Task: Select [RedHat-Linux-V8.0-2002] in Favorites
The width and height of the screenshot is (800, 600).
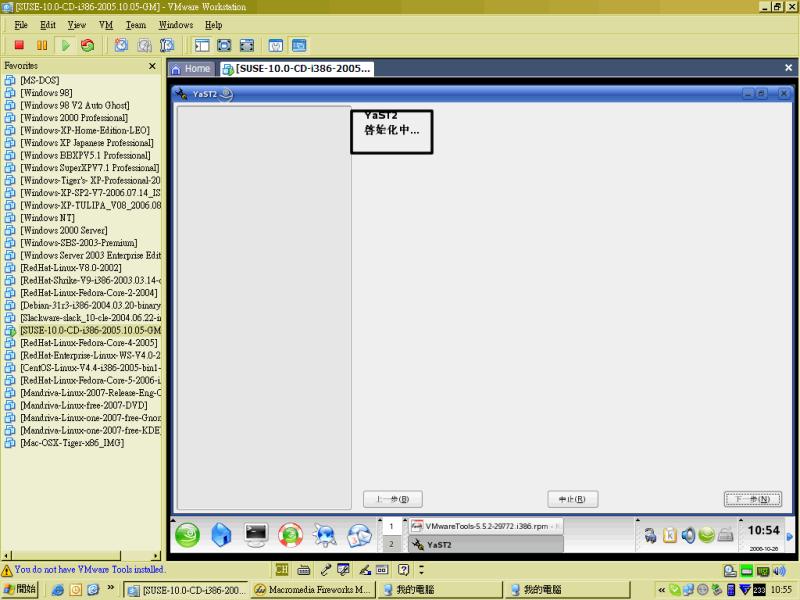Action: 71,268
